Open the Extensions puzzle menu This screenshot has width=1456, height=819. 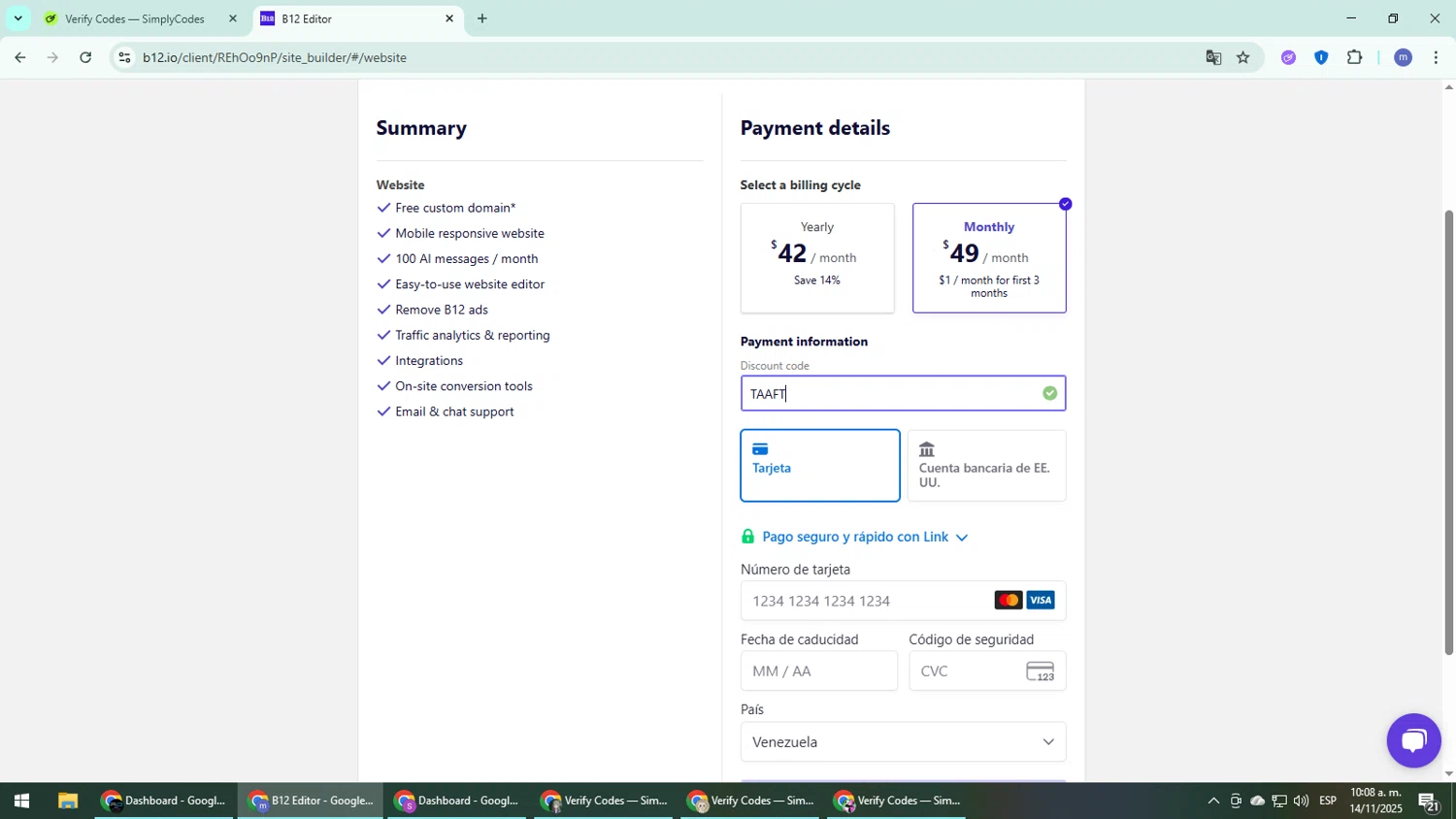click(1355, 58)
